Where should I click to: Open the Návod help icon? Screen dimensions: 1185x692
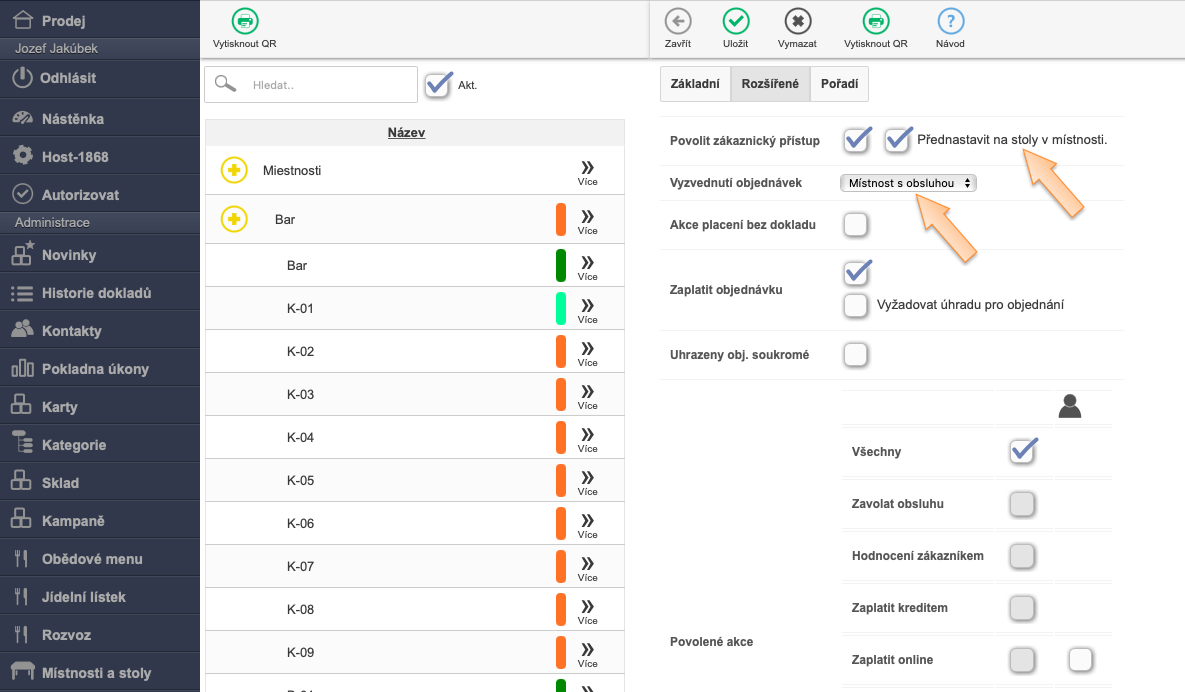click(x=950, y=21)
